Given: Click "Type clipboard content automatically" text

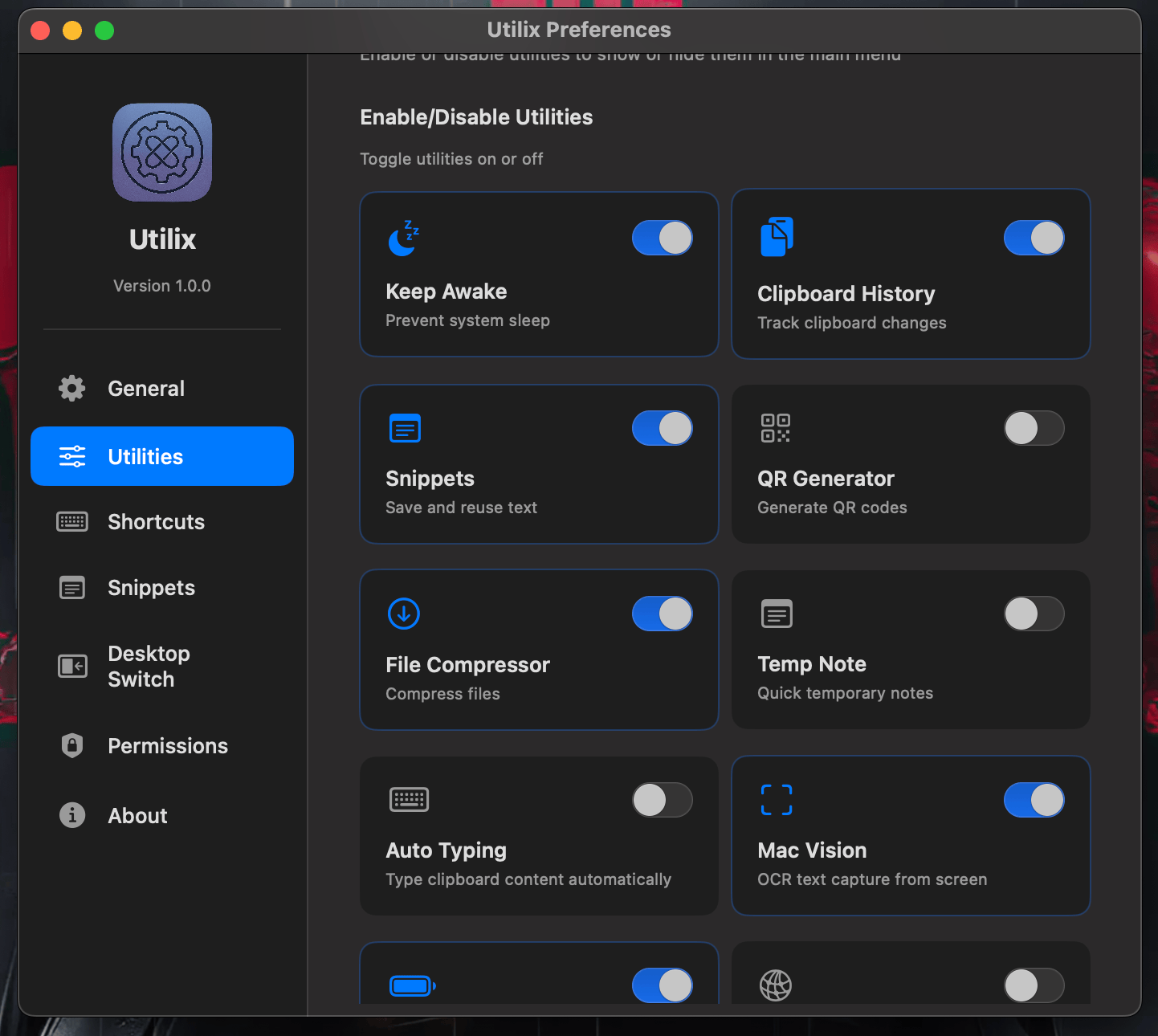Looking at the screenshot, I should tap(528, 879).
